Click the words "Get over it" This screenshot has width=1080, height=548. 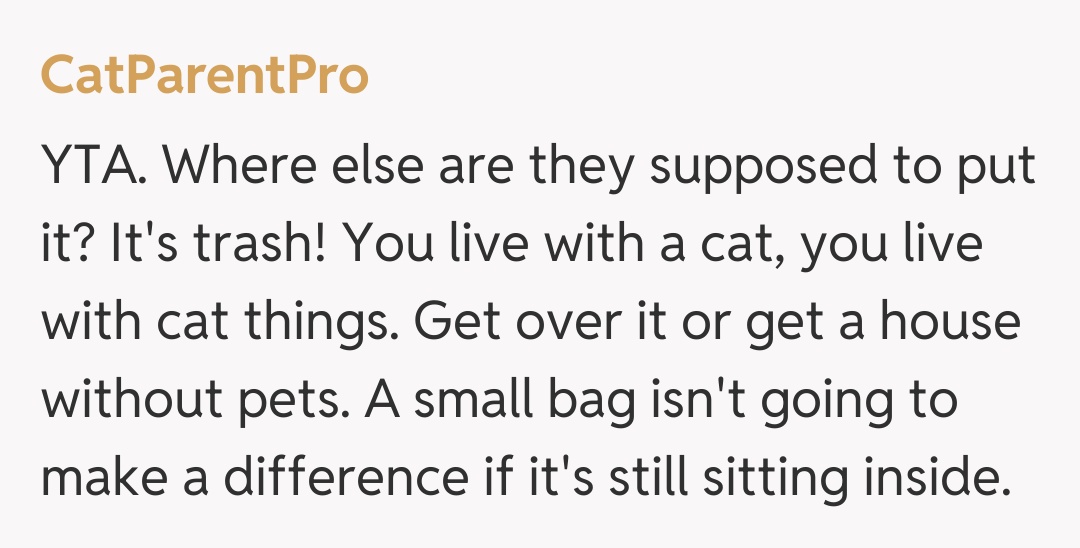click(520, 323)
